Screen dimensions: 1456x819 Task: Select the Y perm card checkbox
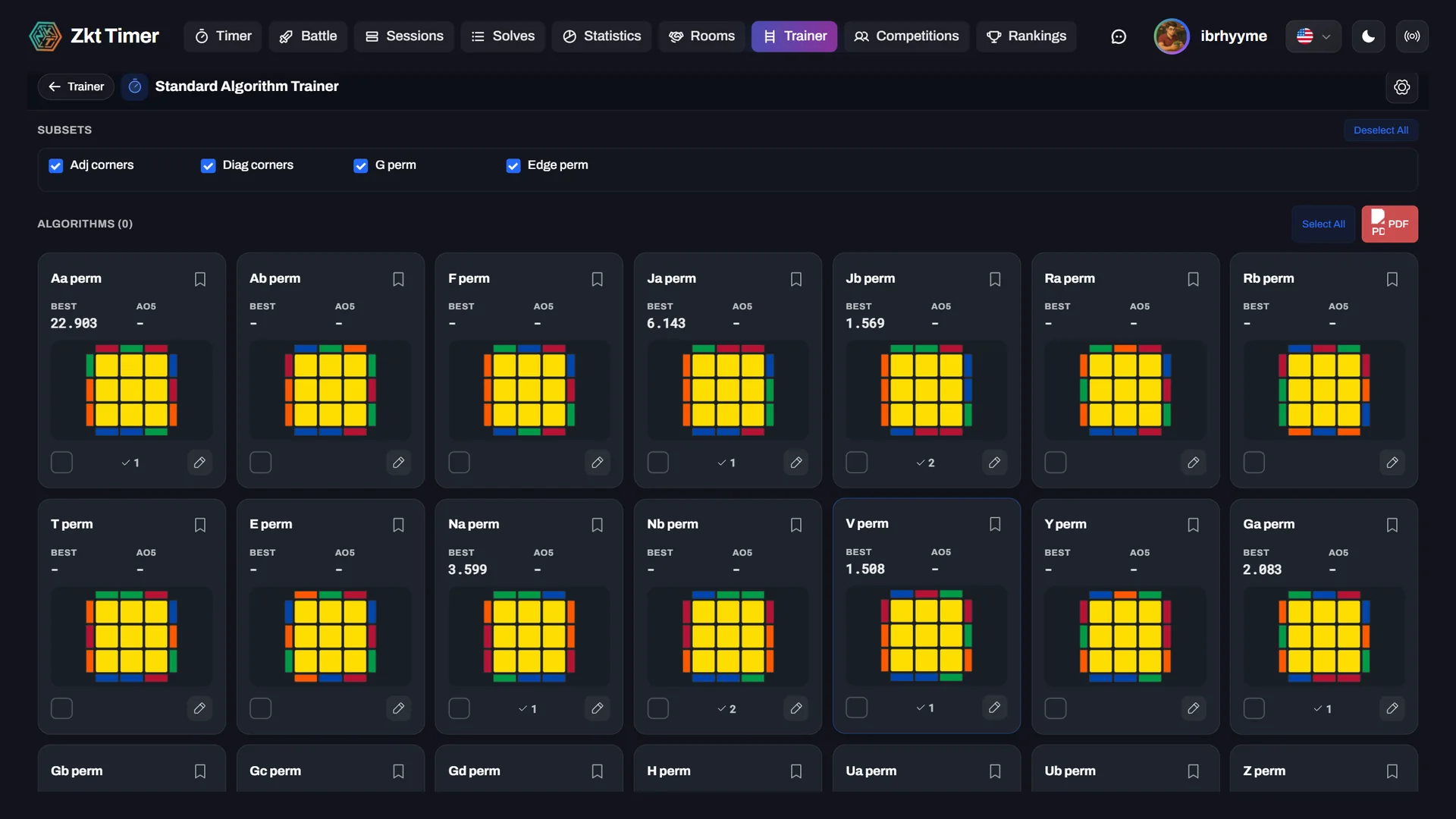[1056, 708]
